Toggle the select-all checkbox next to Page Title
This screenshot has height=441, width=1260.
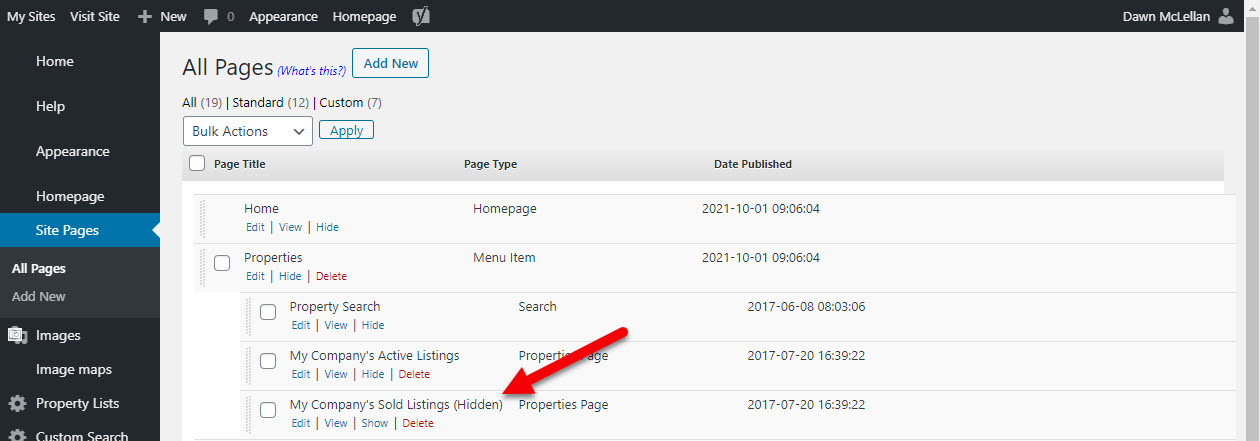point(197,164)
